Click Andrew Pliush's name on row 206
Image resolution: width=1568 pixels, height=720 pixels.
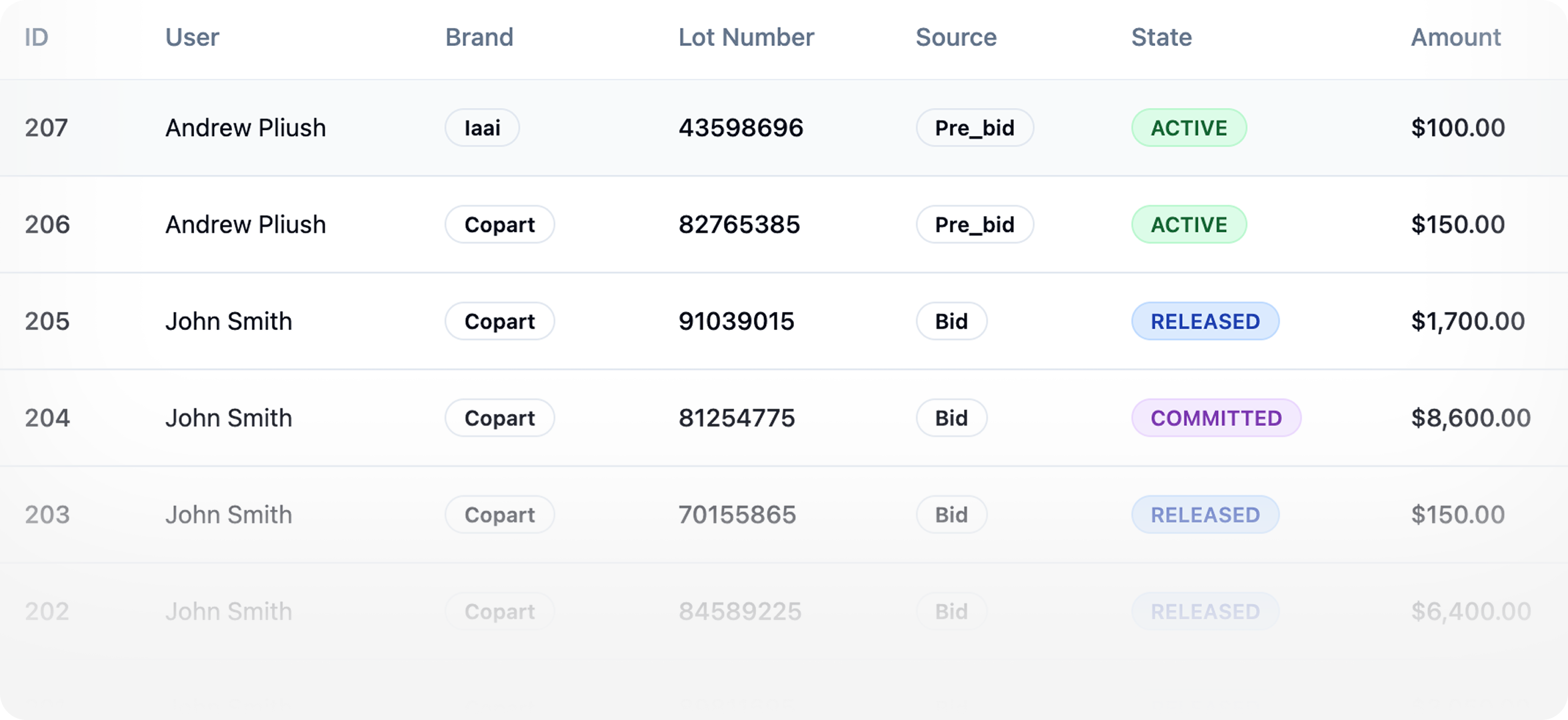(x=246, y=225)
